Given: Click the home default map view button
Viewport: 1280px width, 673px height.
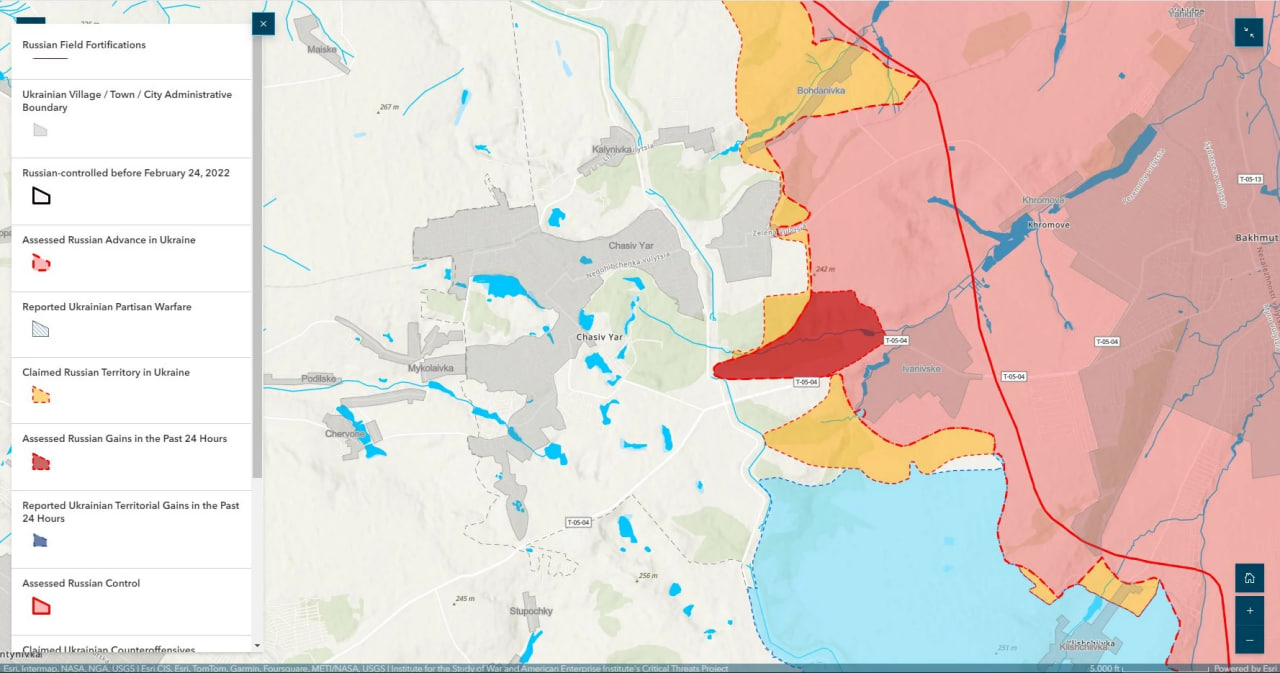Looking at the screenshot, I should [x=1248, y=578].
